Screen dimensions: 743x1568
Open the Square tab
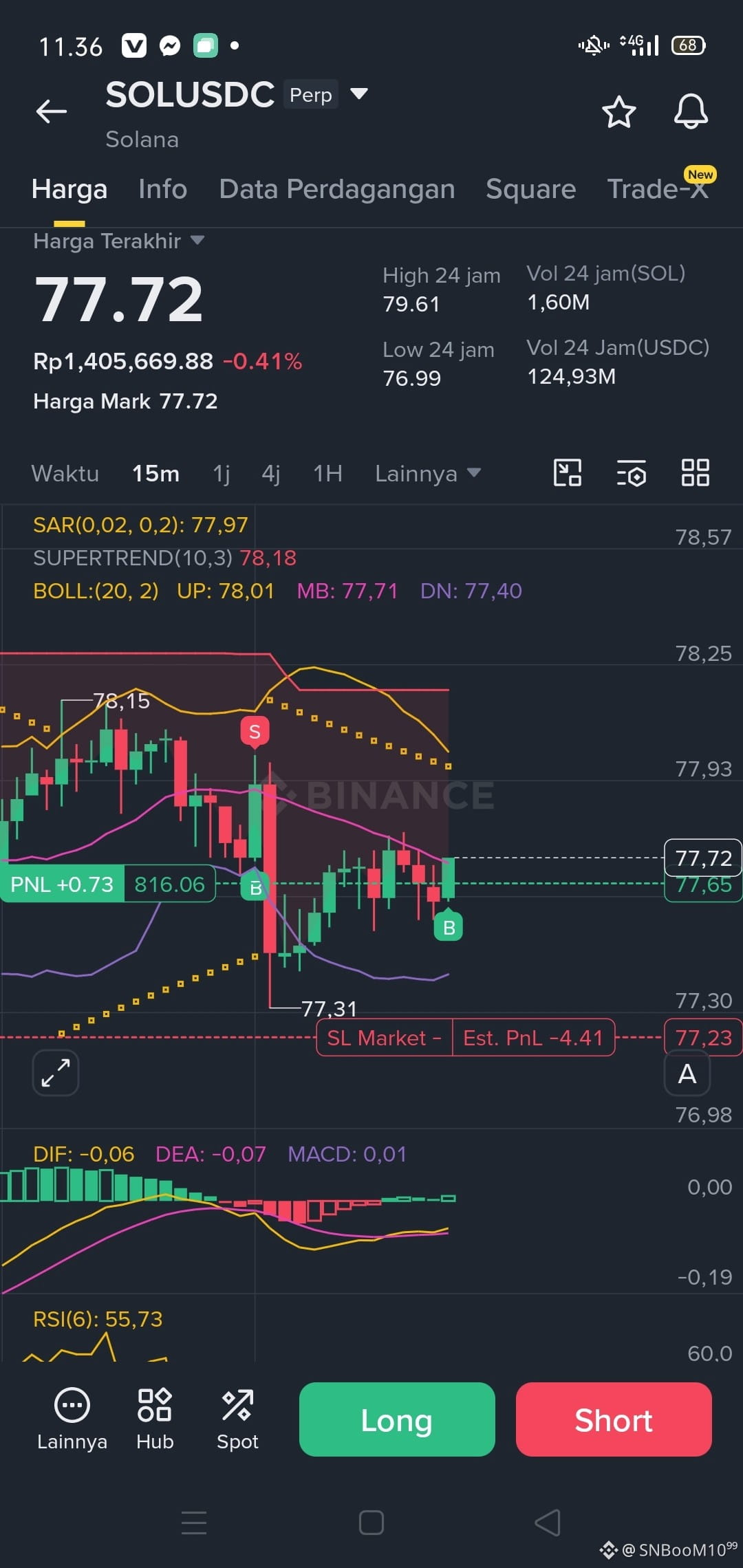[x=531, y=189]
